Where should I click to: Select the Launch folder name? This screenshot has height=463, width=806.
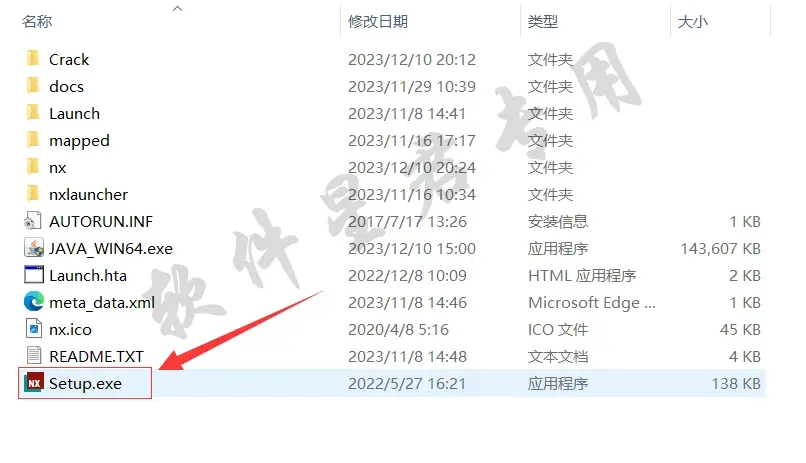[75, 113]
